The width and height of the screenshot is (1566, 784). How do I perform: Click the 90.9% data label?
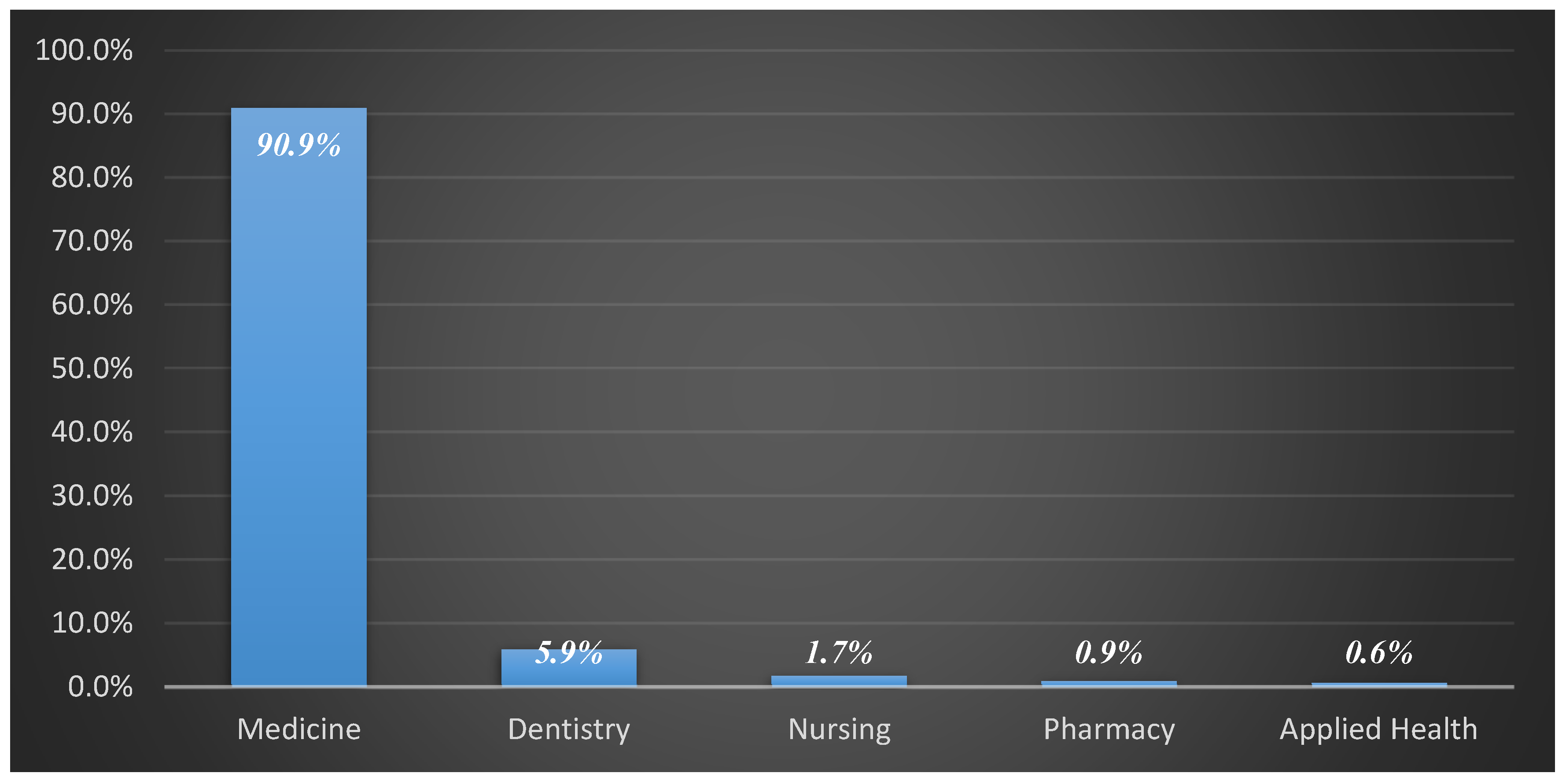(298, 145)
